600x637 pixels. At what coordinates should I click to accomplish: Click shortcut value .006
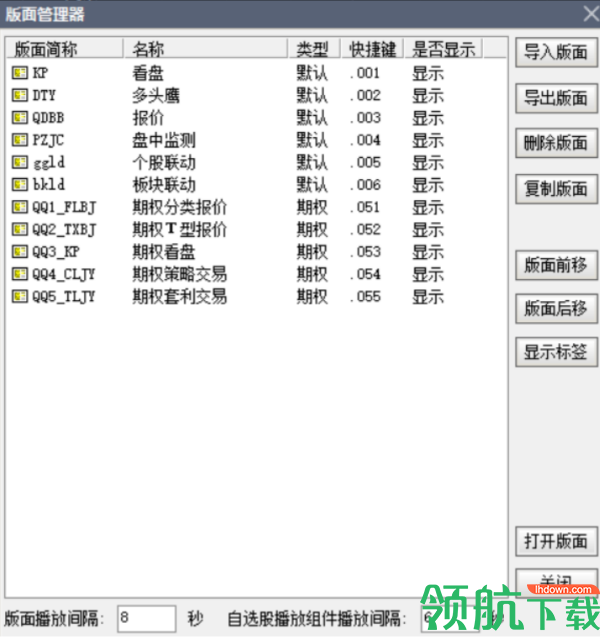click(365, 185)
